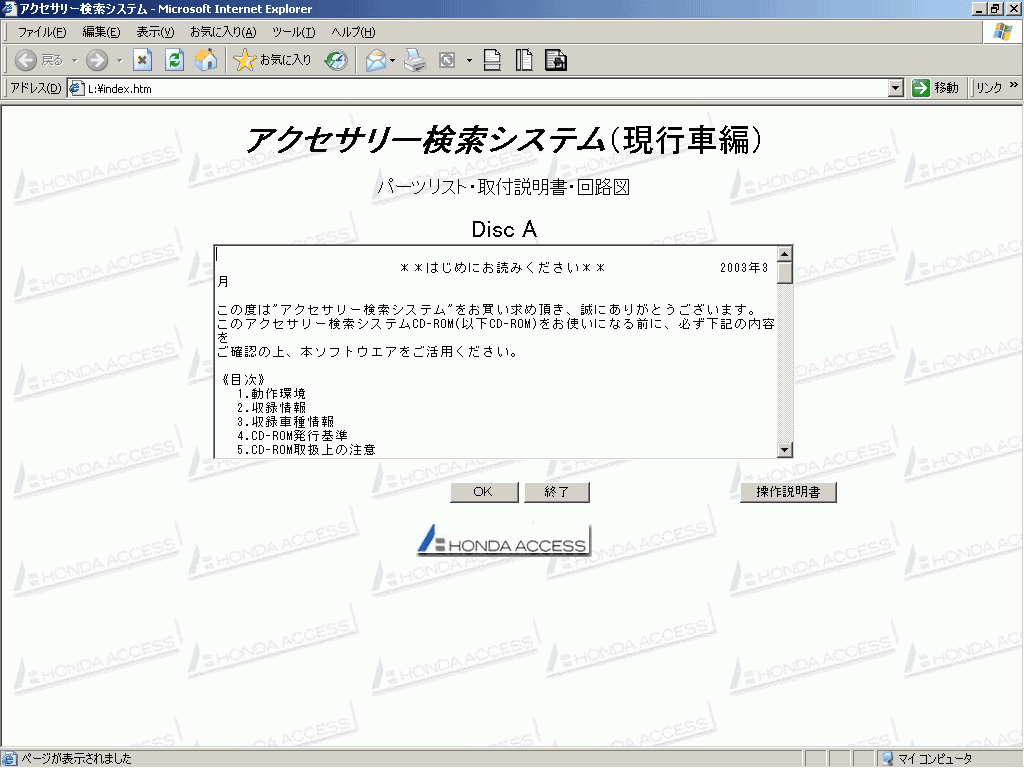This screenshot has width=1024, height=768.
Task: Open the 操作説明書 manual button
Action: [x=788, y=492]
